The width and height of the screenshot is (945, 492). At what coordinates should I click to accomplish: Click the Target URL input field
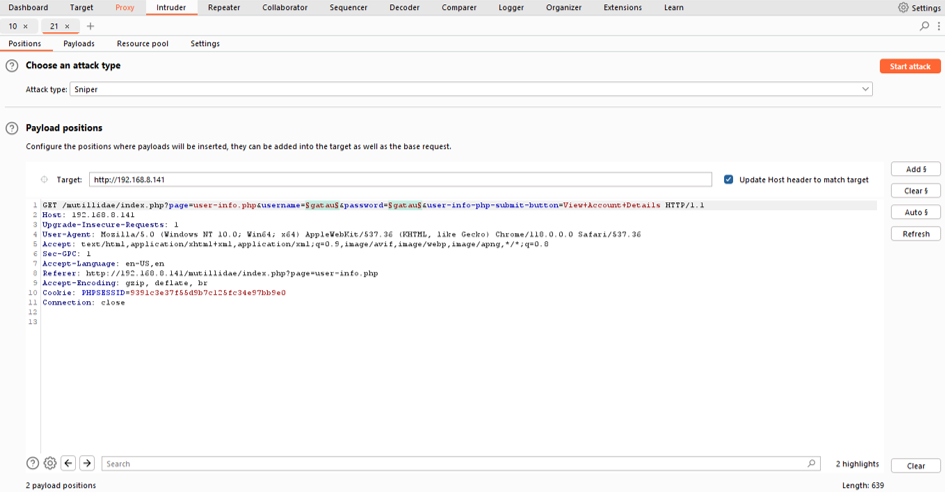[400, 180]
